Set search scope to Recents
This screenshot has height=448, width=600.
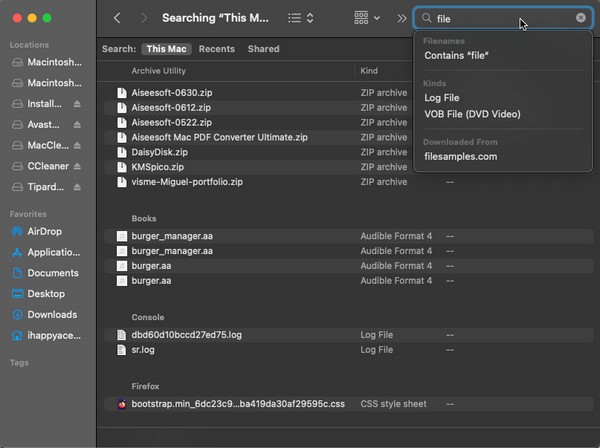click(217, 49)
